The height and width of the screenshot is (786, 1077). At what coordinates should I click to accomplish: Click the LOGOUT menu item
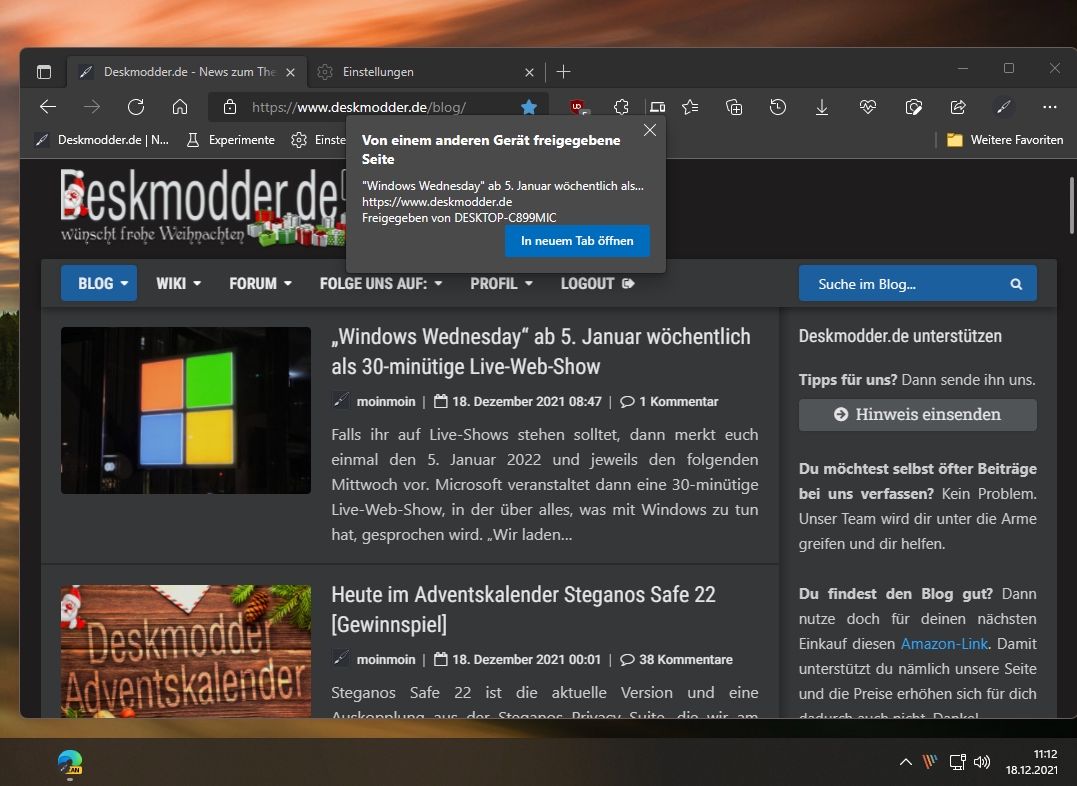click(x=598, y=283)
